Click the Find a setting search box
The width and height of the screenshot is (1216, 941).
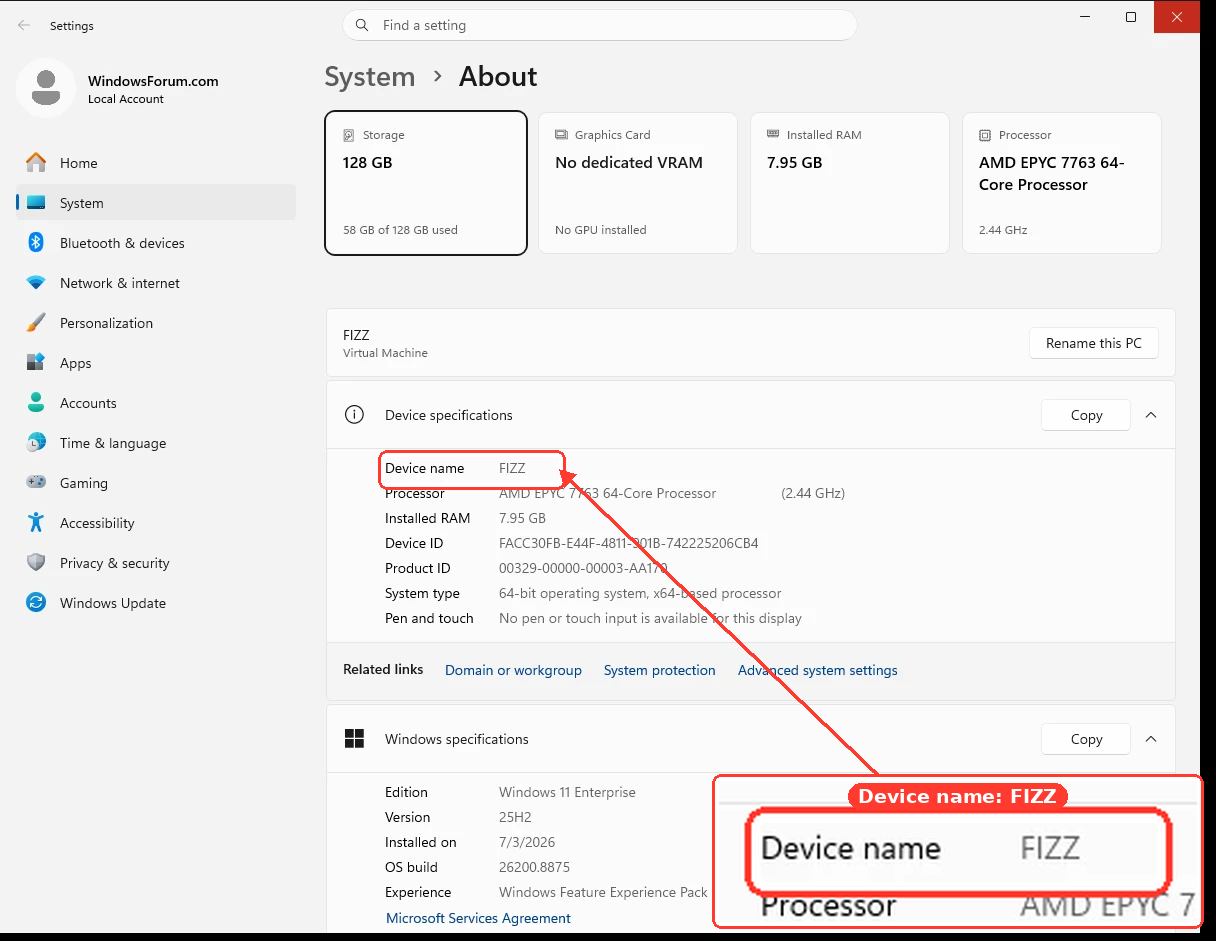coord(600,25)
